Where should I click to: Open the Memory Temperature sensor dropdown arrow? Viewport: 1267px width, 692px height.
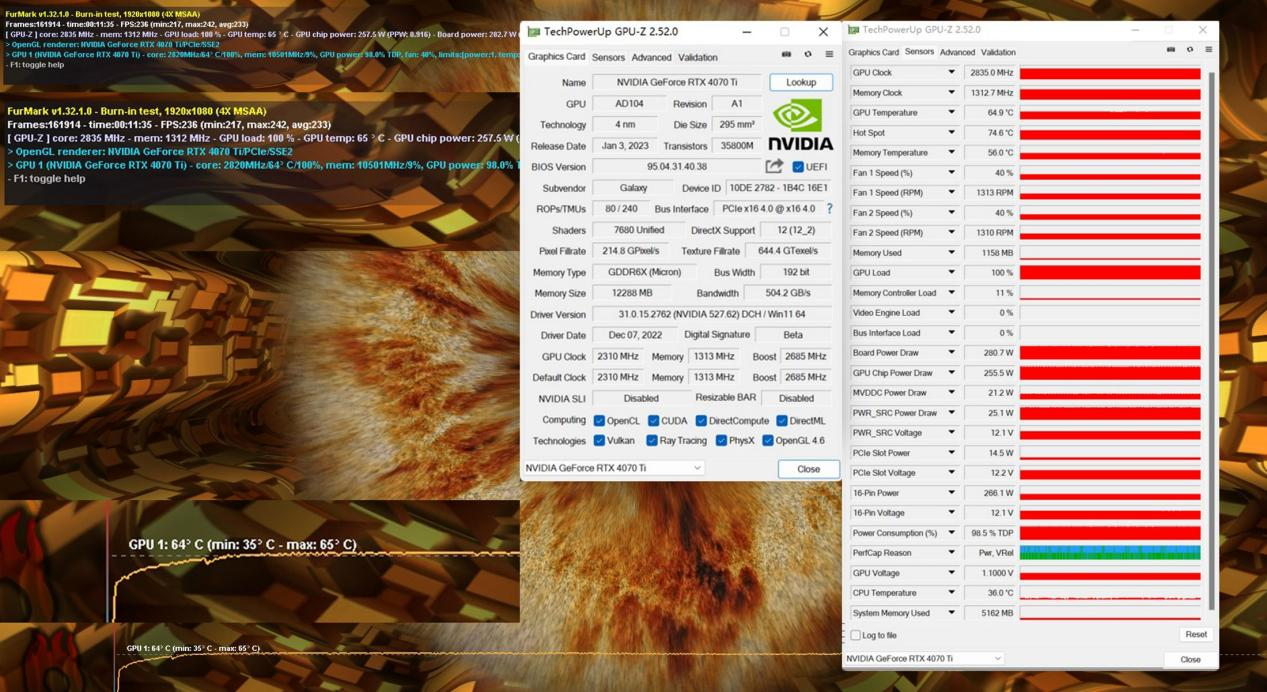click(x=951, y=153)
